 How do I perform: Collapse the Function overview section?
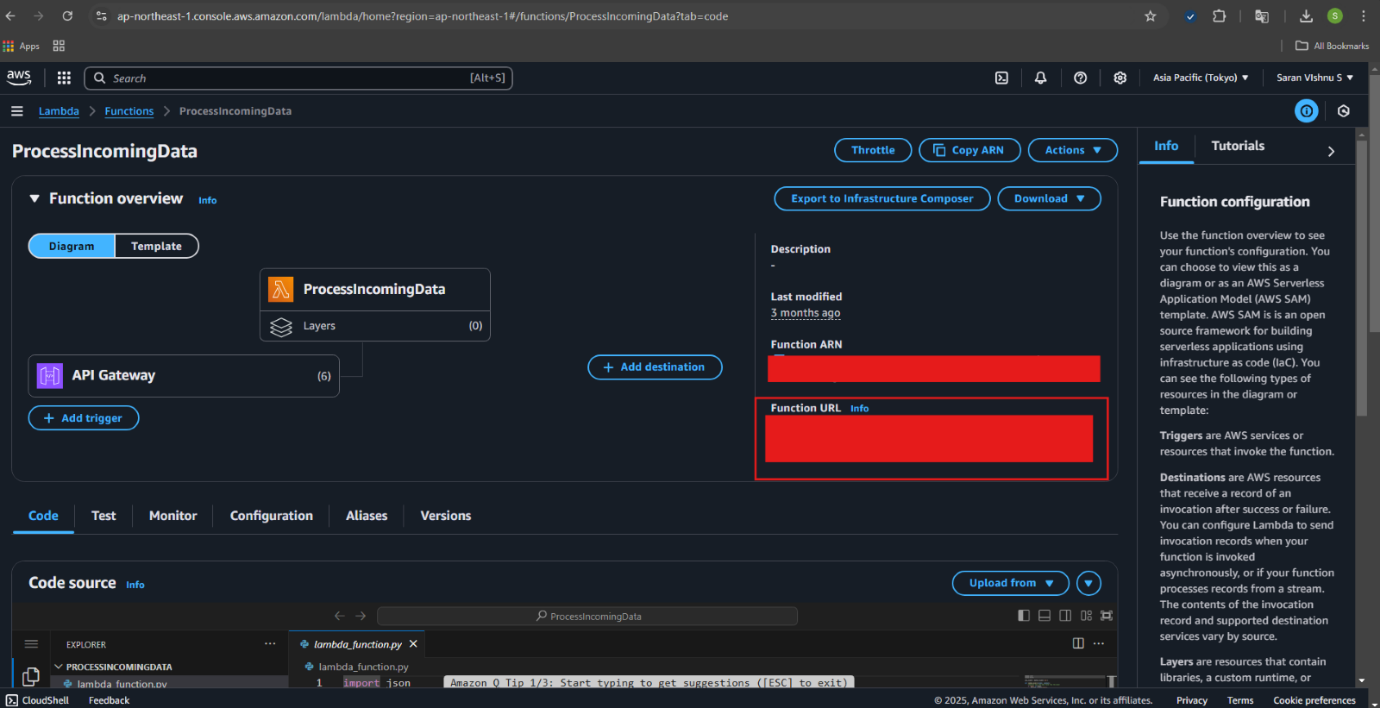pos(35,199)
